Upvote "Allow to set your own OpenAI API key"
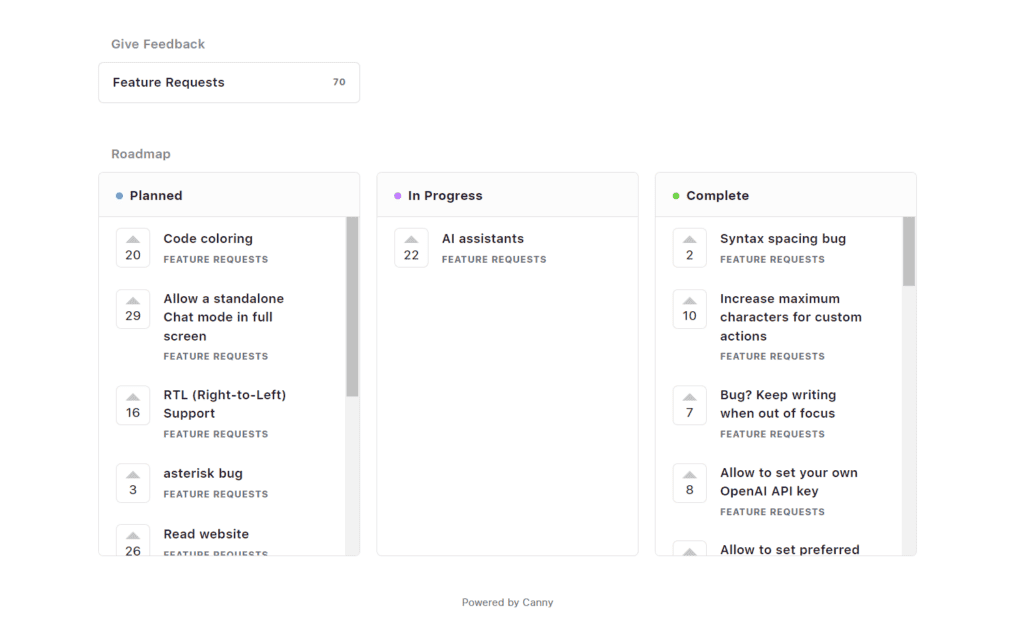This screenshot has width=1024, height=636. (x=689, y=482)
